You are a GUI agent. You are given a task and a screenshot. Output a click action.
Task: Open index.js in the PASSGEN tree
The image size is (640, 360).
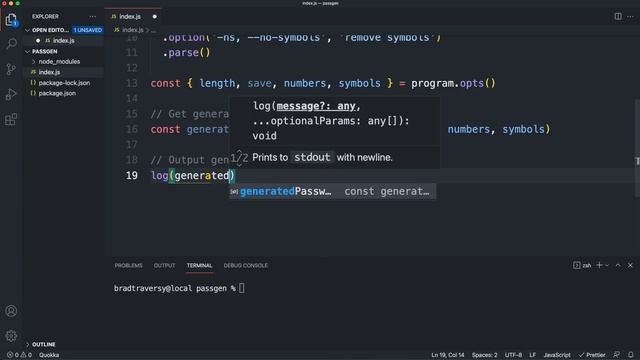pos(49,72)
